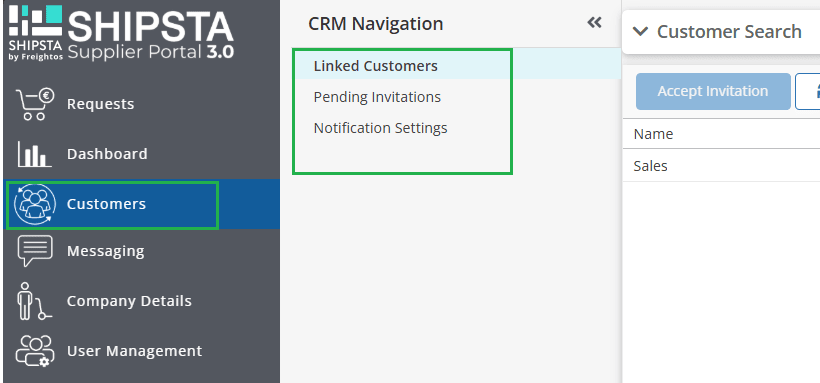820x383 pixels.
Task: Select the Sales customer row
Action: pos(721,166)
